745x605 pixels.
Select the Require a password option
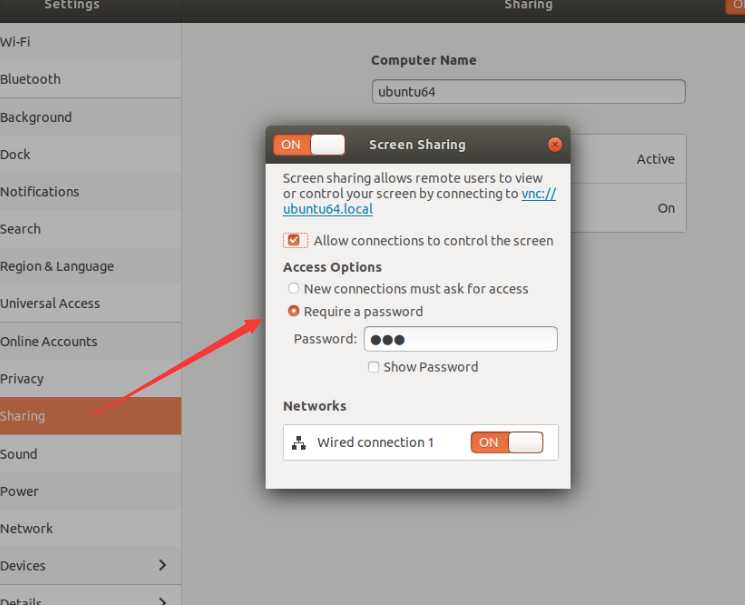[x=294, y=311]
